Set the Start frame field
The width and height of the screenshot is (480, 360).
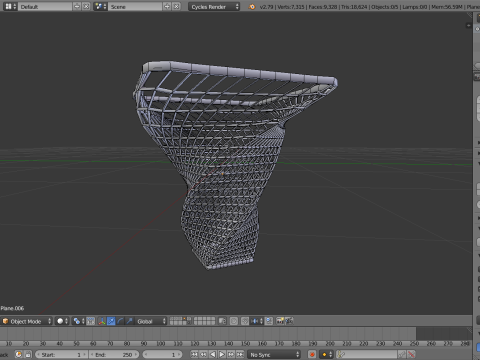[x=61, y=354]
